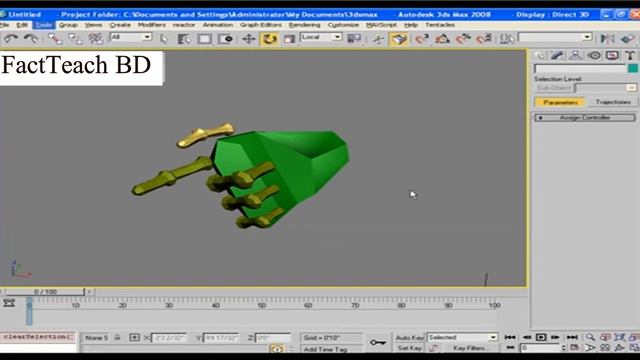
Task: Choose the Rectangular Selection Region tool
Action: point(204,39)
